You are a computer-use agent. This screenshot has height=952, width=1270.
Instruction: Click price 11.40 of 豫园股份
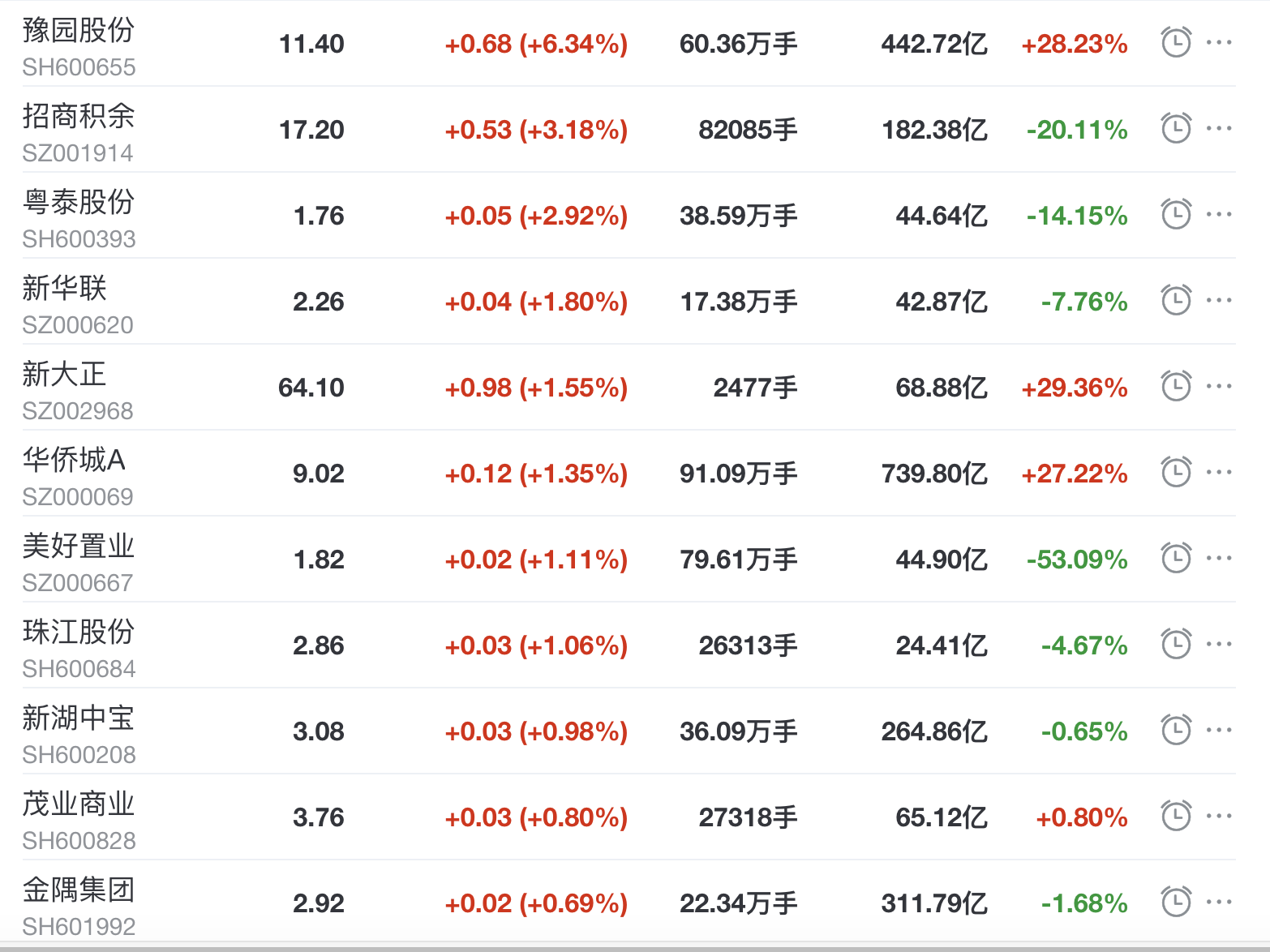tap(311, 44)
